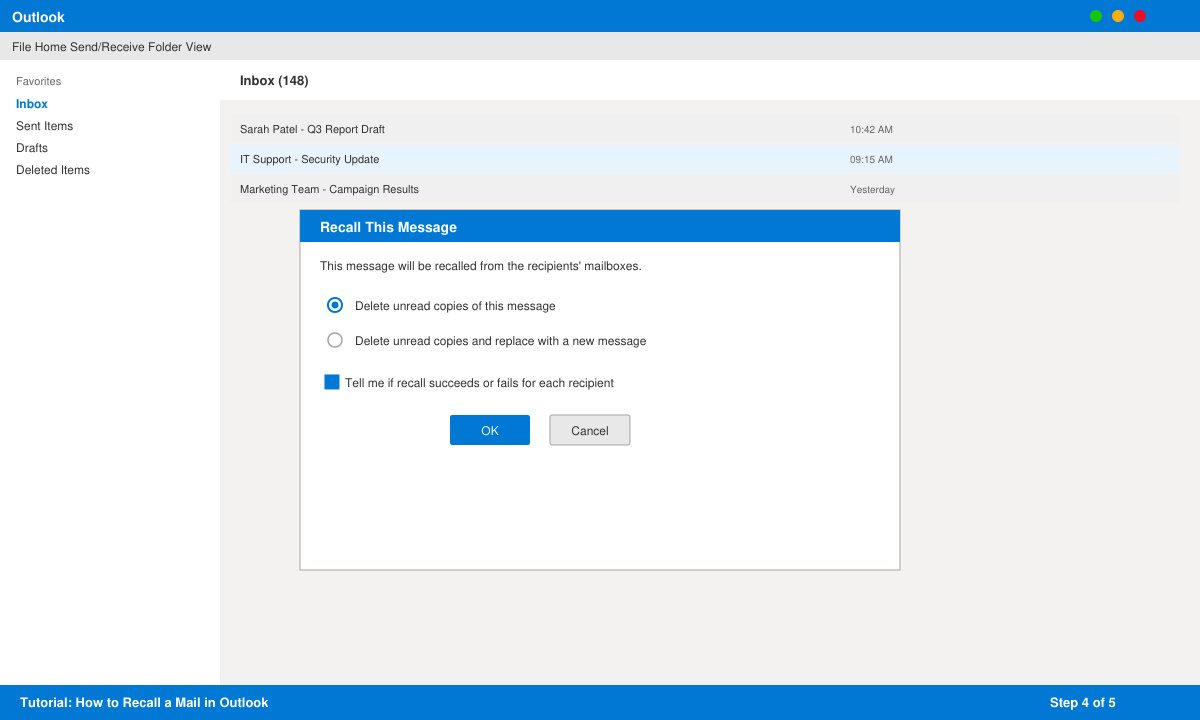The image size is (1200, 720).
Task: Click the 09:15 AM timestamp
Action: (x=871, y=159)
